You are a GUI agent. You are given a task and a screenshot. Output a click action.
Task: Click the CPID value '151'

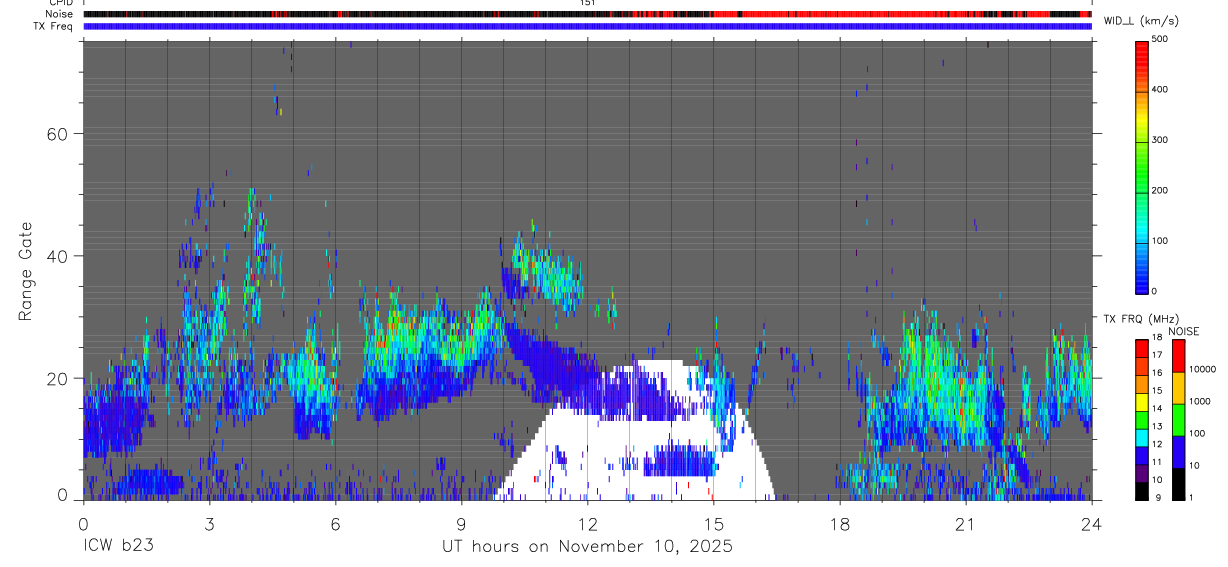pyautogui.click(x=587, y=3)
